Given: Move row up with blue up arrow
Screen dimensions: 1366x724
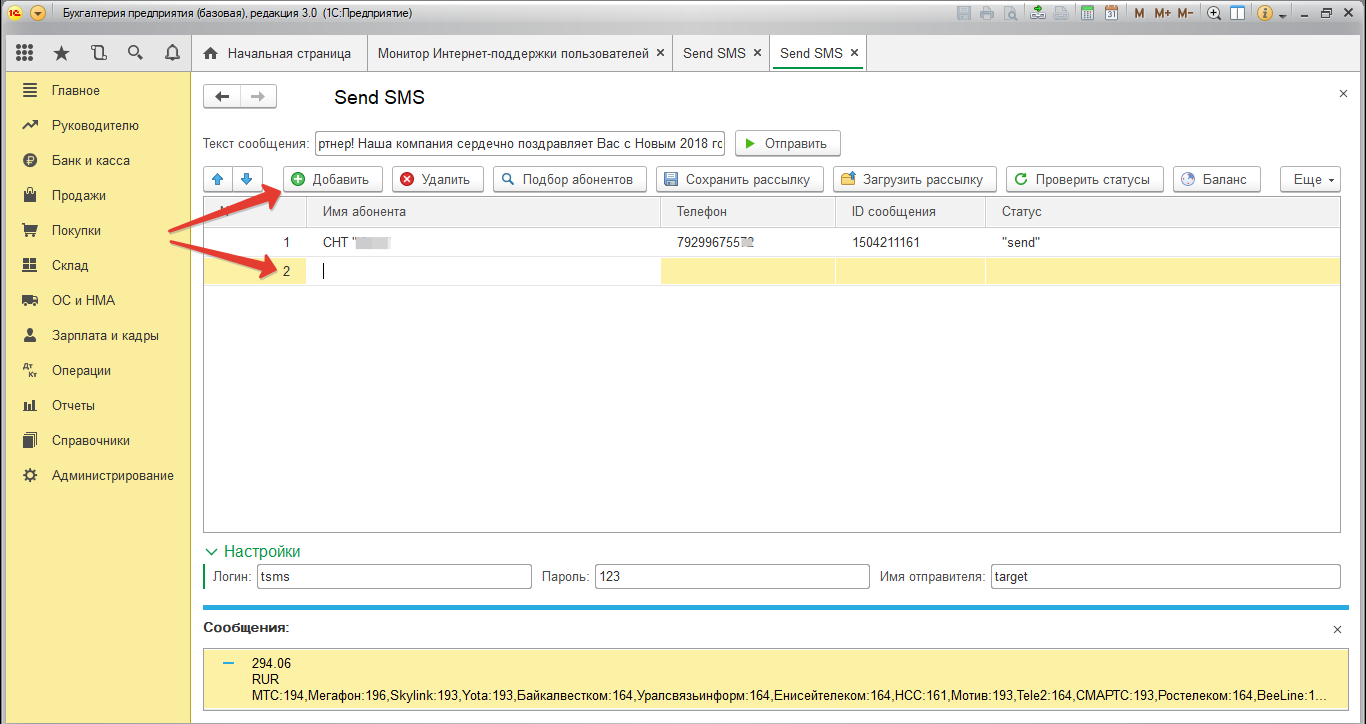Looking at the screenshot, I should tap(218, 179).
